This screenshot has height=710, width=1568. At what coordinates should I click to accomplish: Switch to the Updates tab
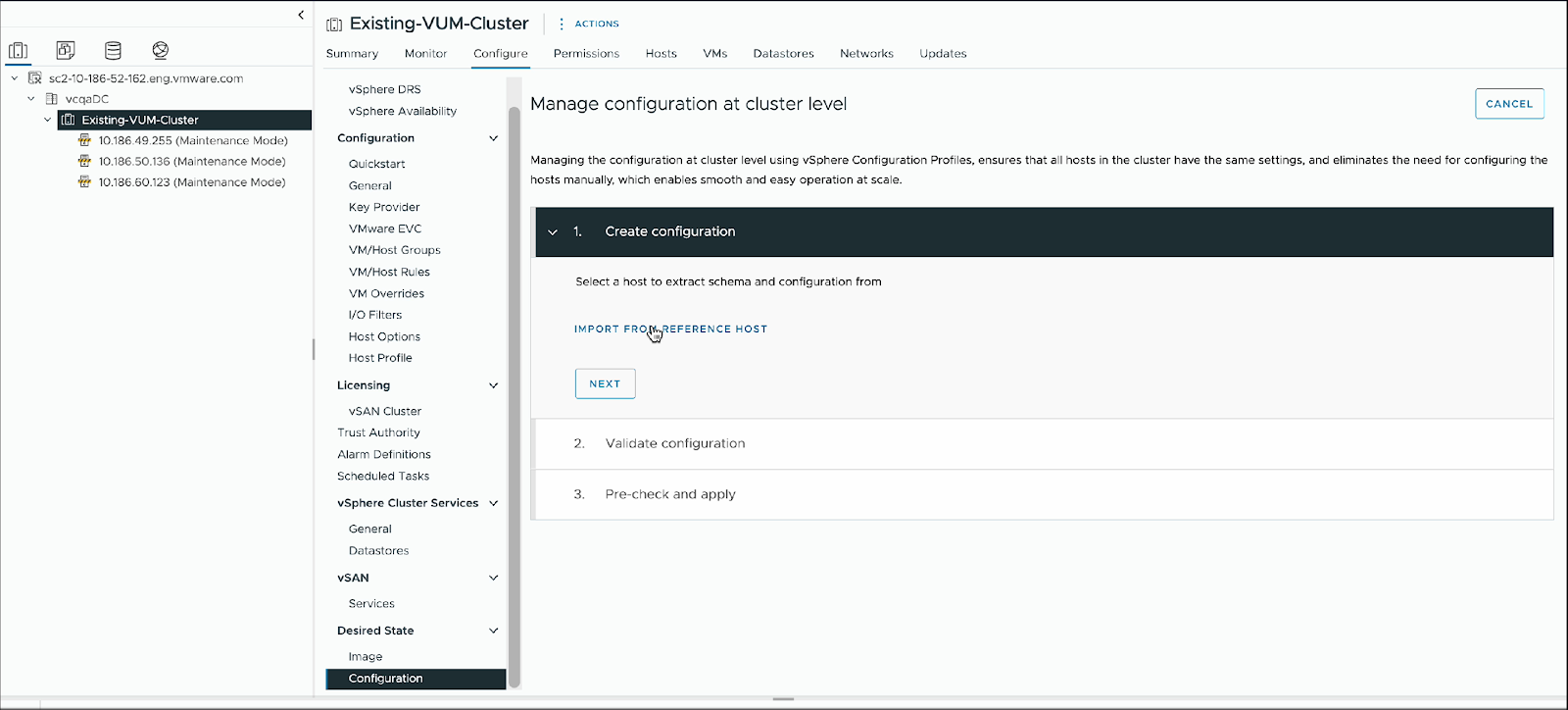click(943, 54)
